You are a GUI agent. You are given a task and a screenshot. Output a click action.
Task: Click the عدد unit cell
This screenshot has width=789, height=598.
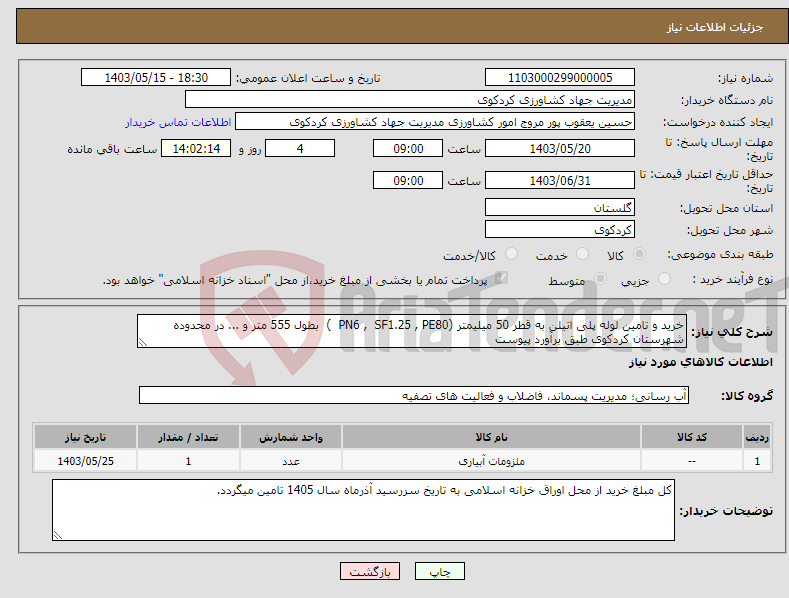coord(291,461)
